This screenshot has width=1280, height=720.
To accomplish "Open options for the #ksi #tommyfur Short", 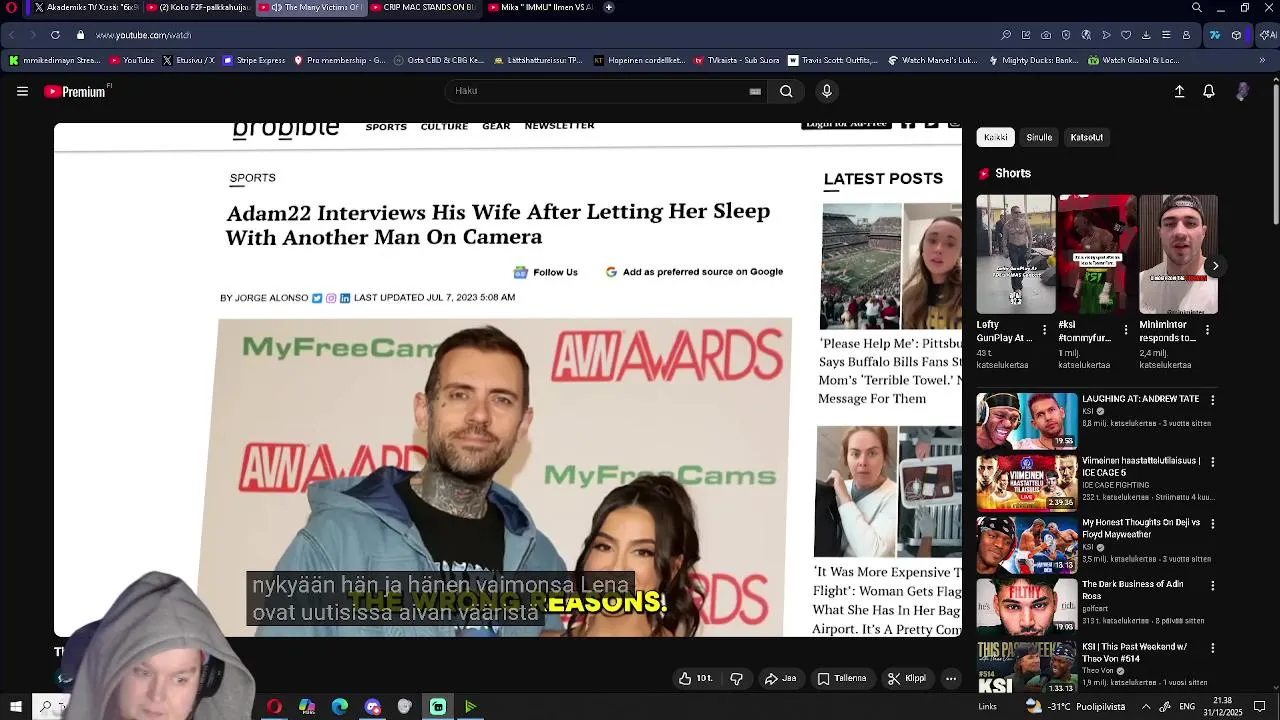I will point(1126,329).
